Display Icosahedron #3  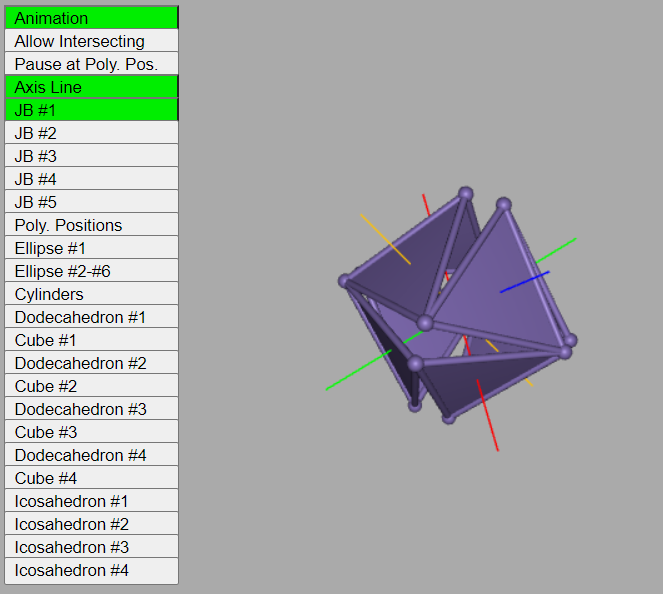coord(91,547)
